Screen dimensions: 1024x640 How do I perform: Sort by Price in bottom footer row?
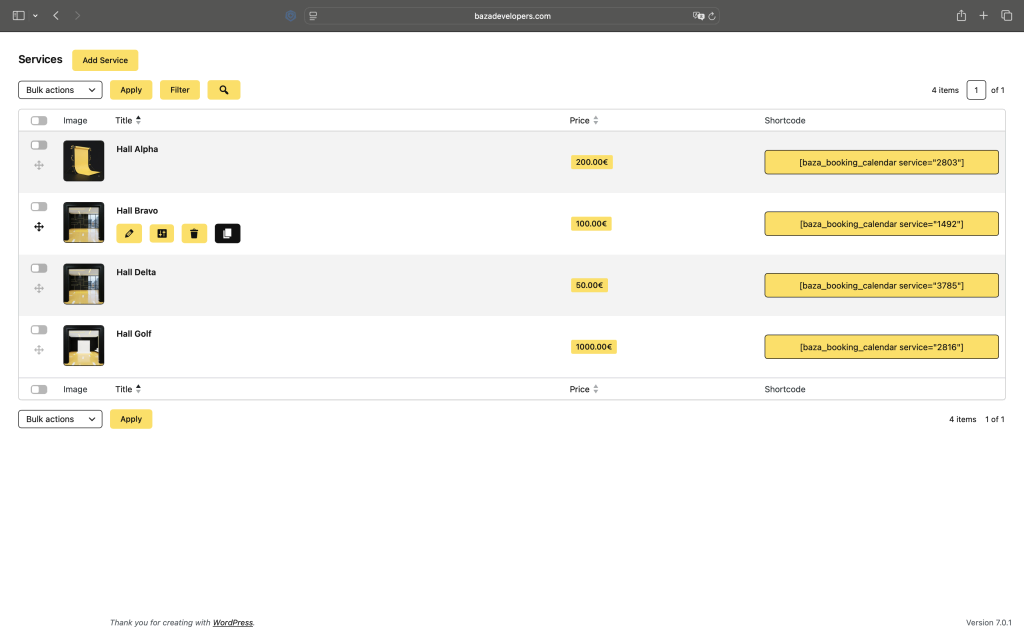click(583, 389)
